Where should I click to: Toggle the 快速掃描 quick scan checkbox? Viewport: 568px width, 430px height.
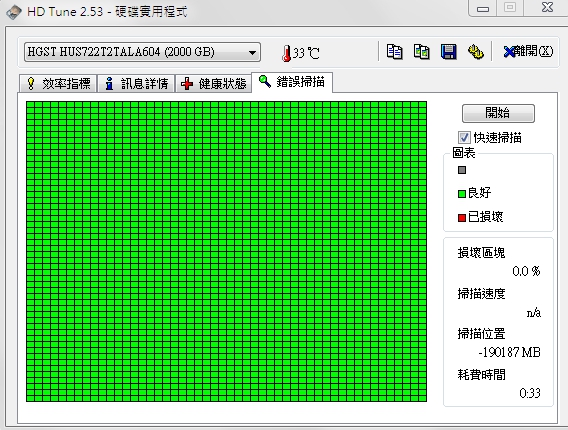[x=464, y=138]
